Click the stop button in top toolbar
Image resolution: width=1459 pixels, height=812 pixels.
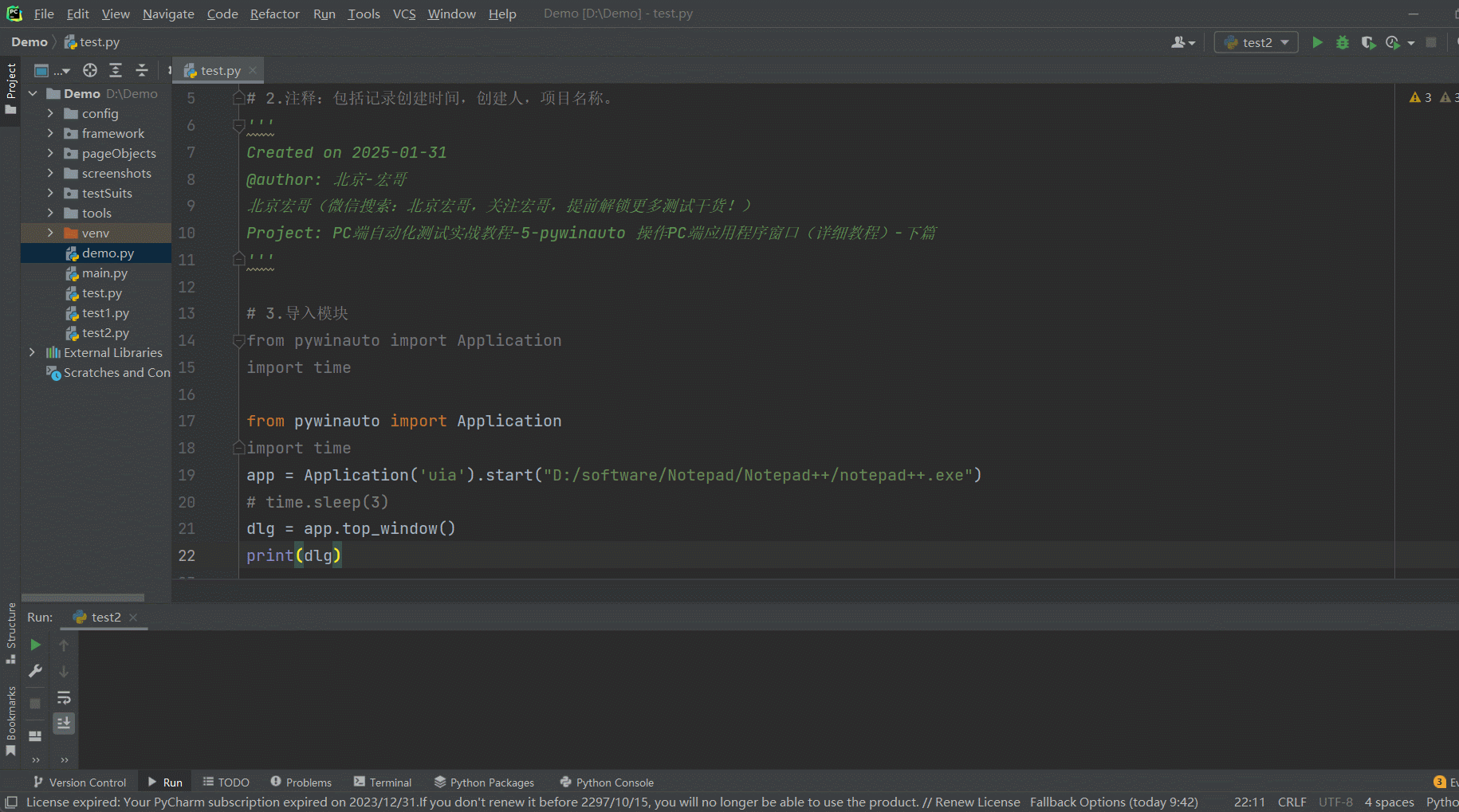coord(1431,42)
